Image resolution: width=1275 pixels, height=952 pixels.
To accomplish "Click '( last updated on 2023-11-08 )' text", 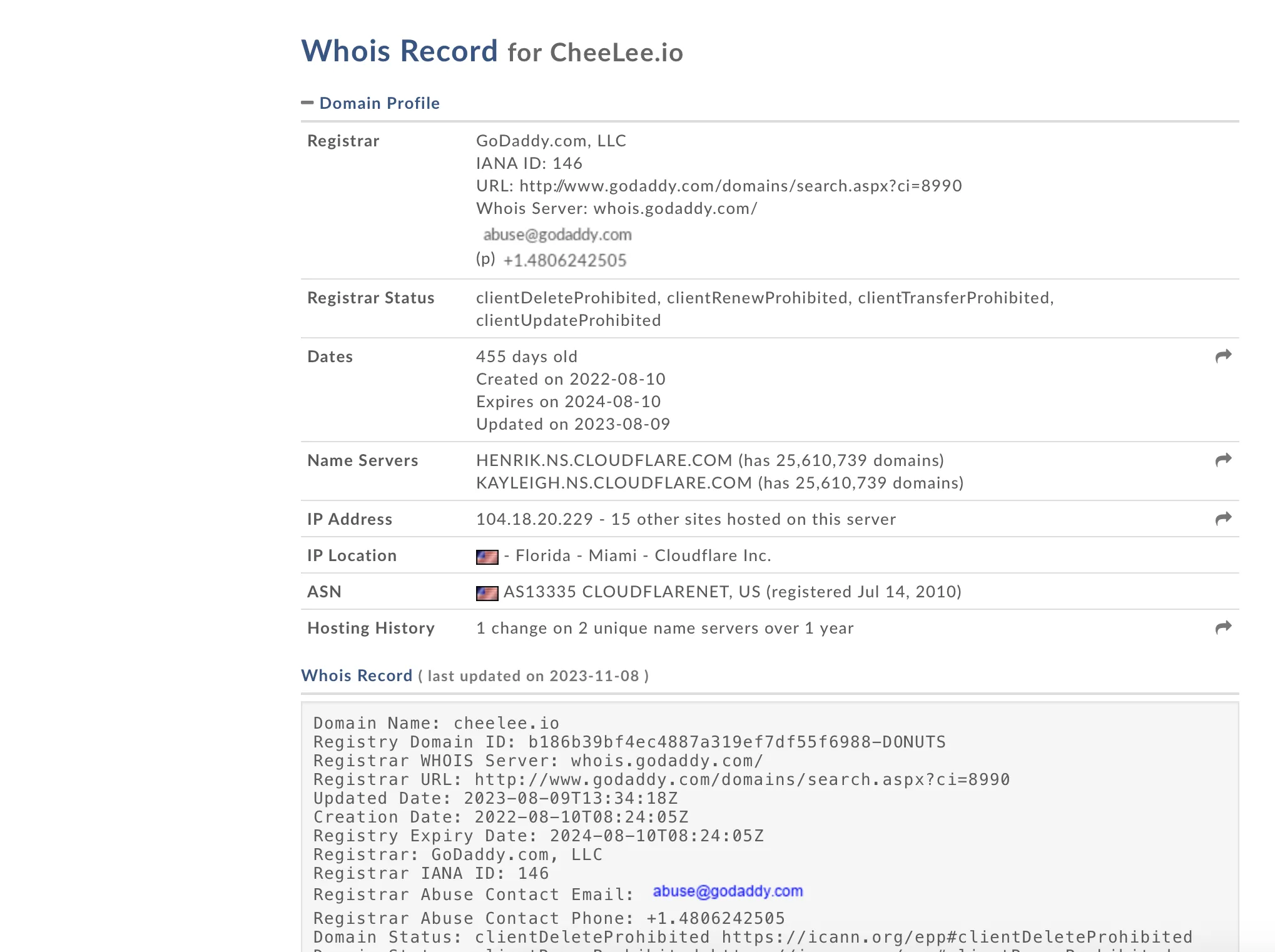I will click(534, 676).
